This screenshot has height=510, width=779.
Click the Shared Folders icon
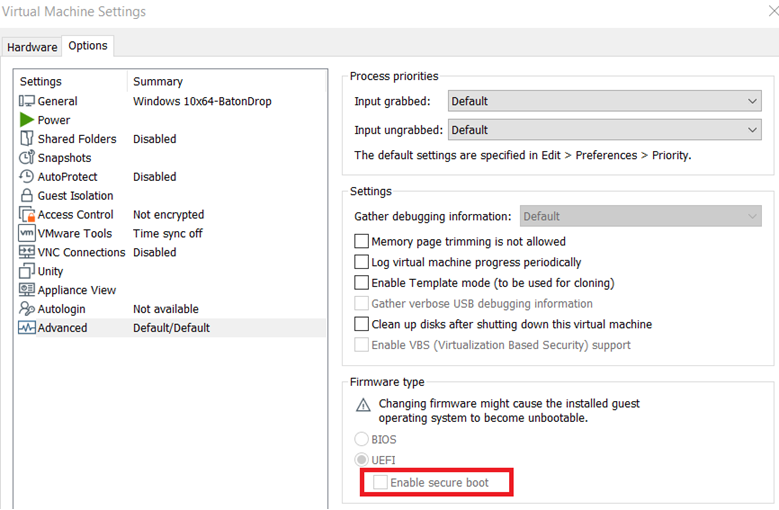point(27,139)
